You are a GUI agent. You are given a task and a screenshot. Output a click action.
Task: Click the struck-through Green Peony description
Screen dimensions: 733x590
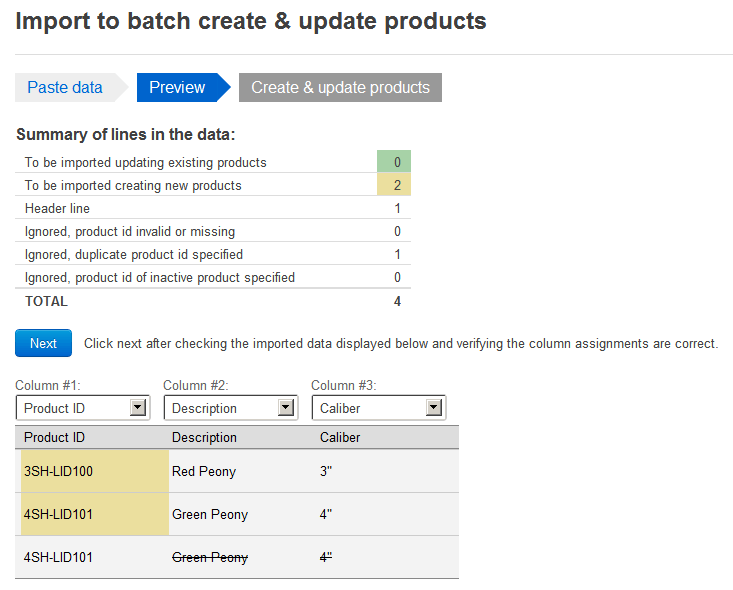tap(210, 557)
